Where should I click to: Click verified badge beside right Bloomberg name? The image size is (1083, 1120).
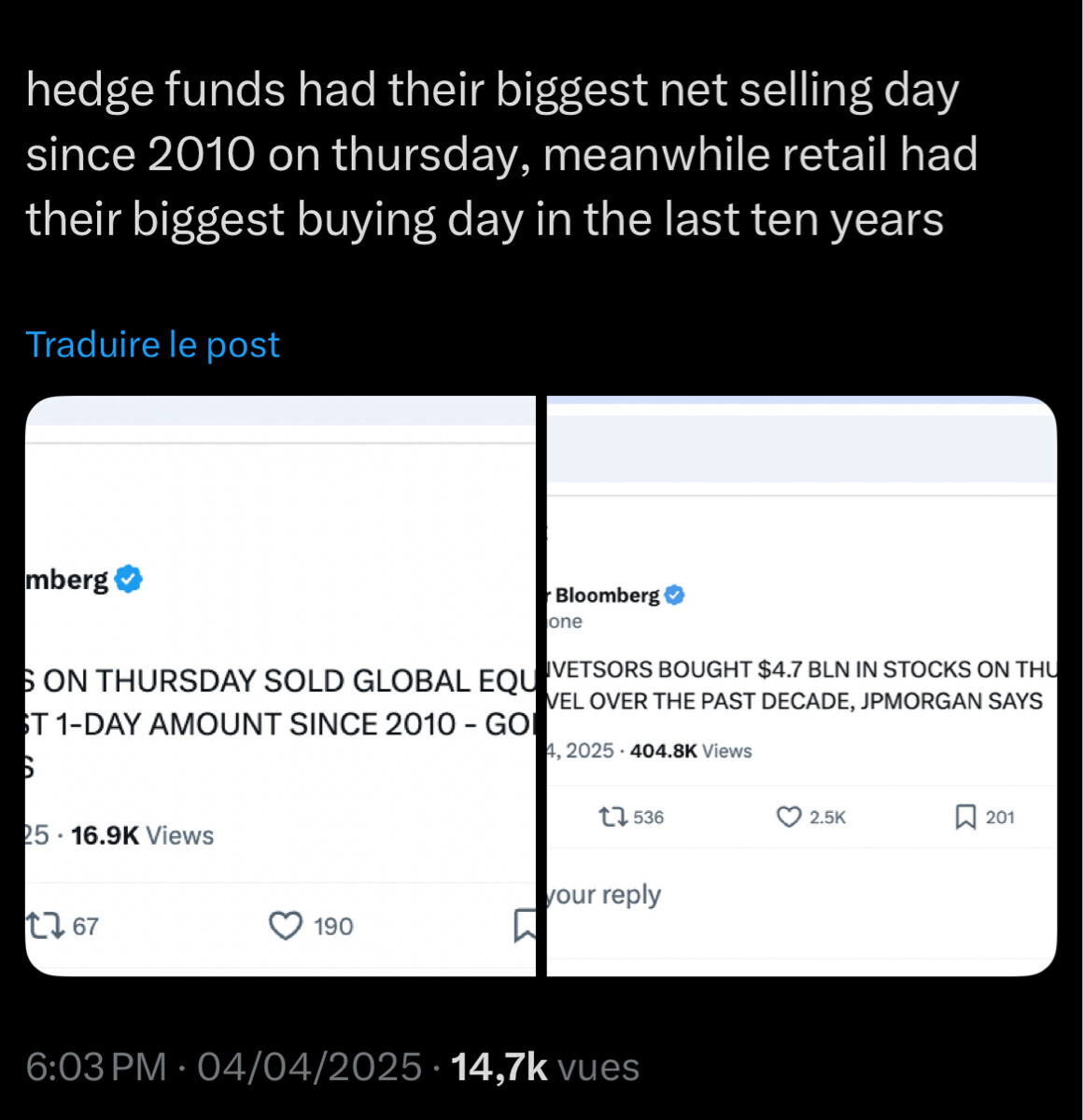click(674, 595)
